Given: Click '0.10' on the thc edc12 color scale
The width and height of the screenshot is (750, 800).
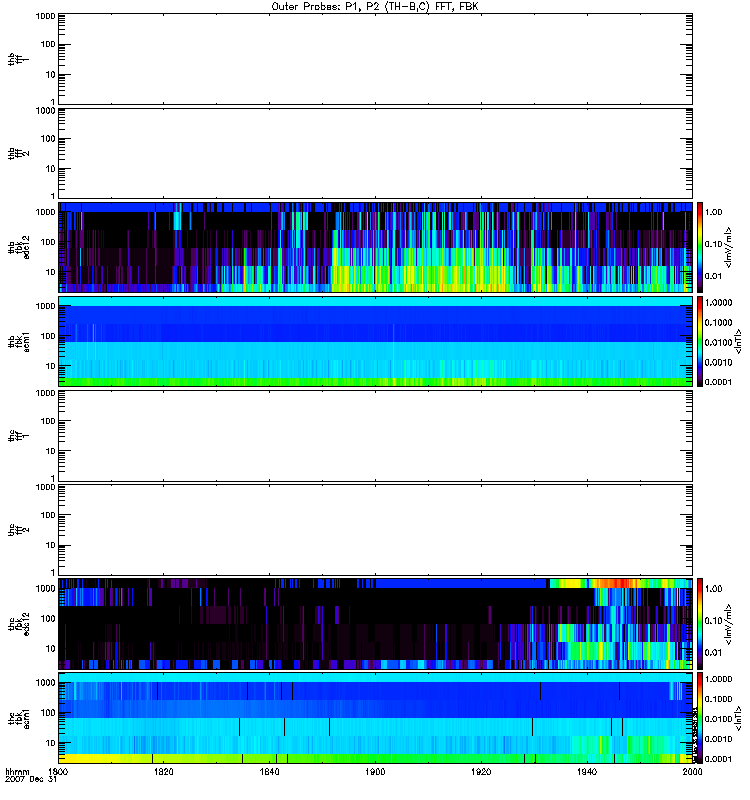Looking at the screenshot, I should coord(714,620).
